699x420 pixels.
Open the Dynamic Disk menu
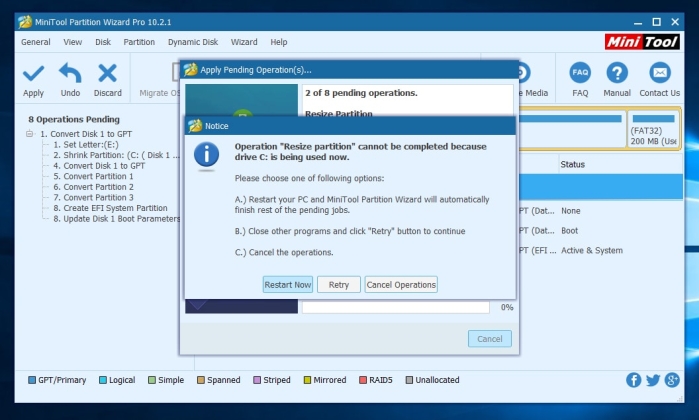(193, 42)
